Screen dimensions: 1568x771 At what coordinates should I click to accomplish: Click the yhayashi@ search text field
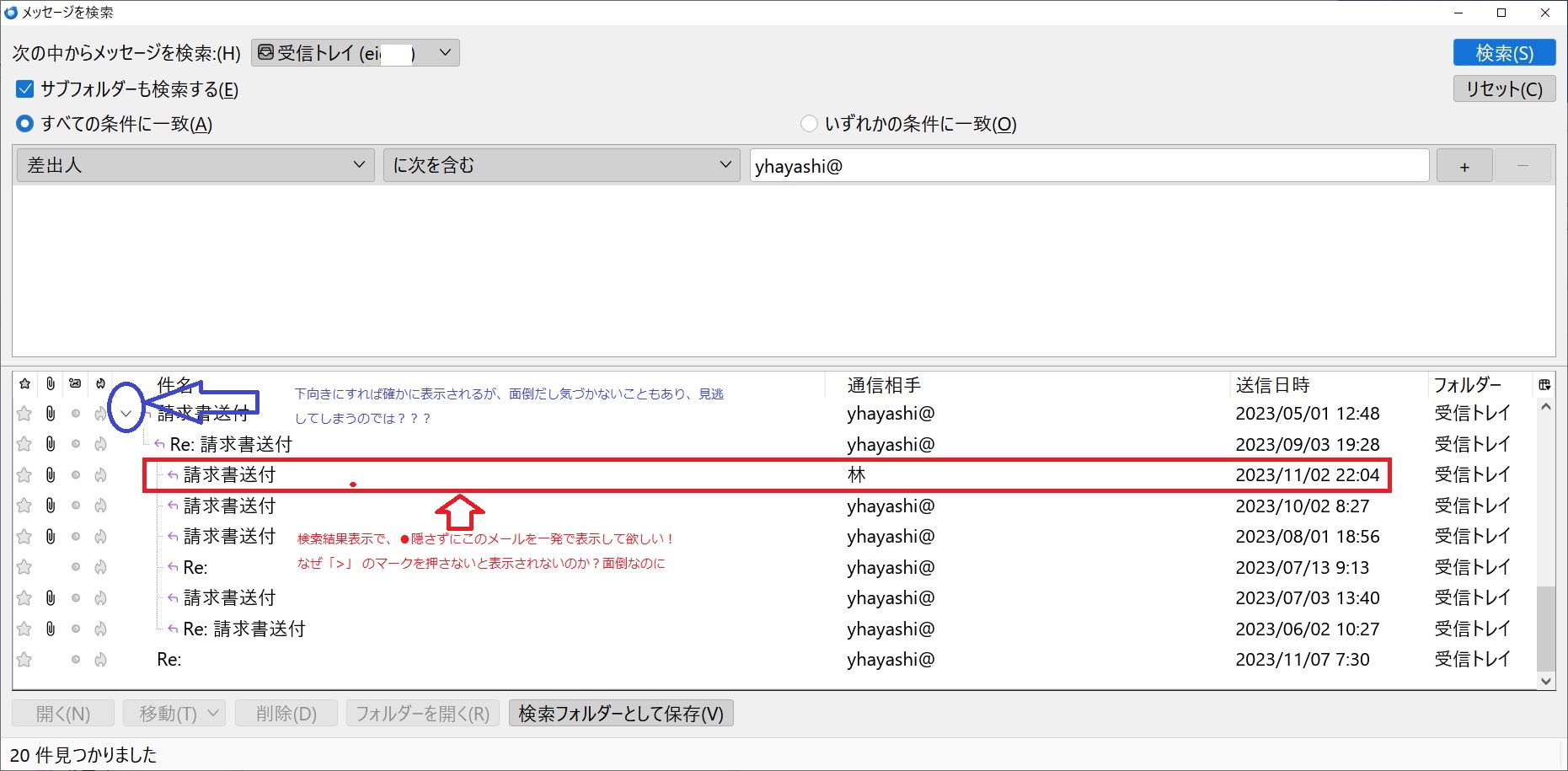tap(1089, 166)
